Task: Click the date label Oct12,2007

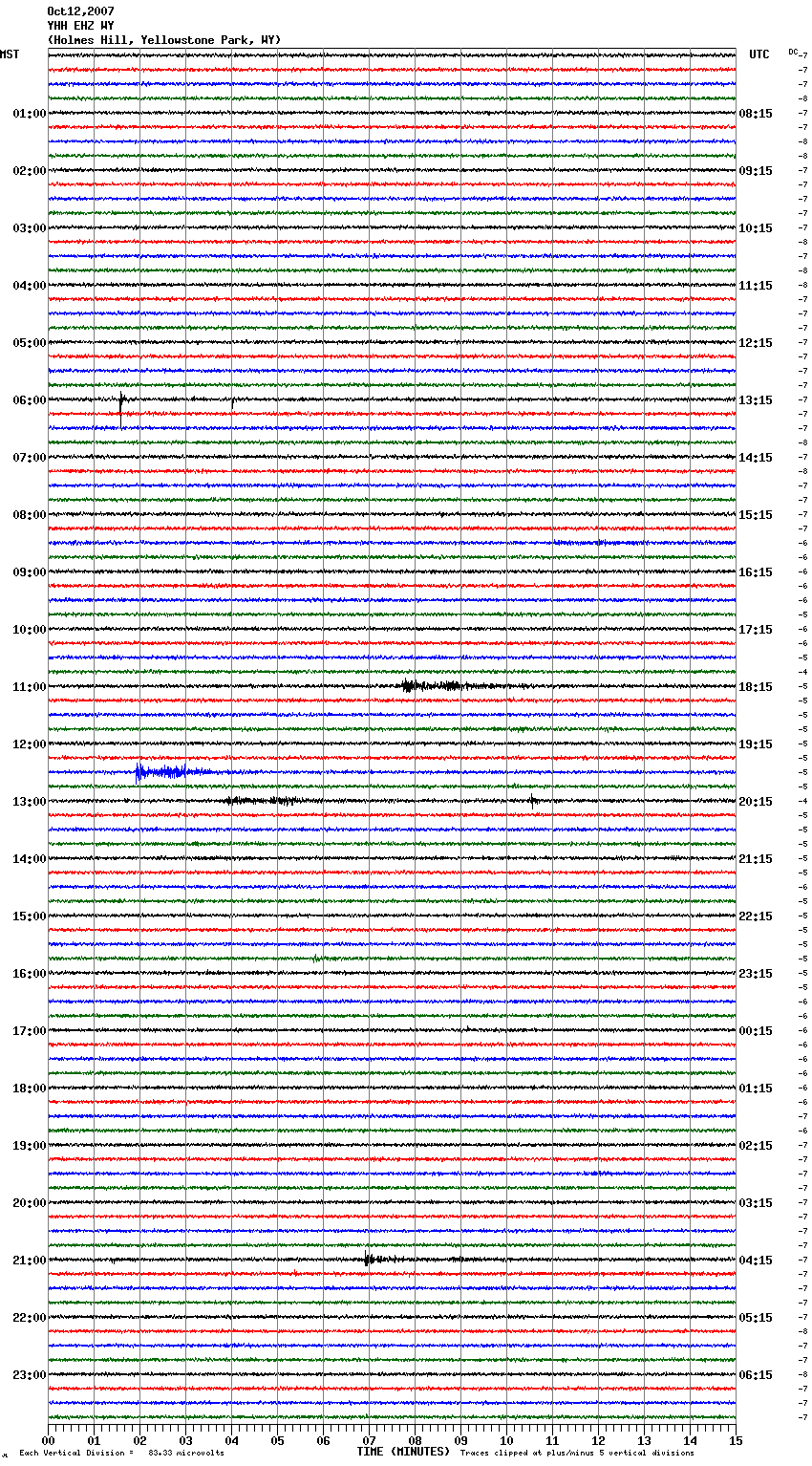Action: click(80, 11)
